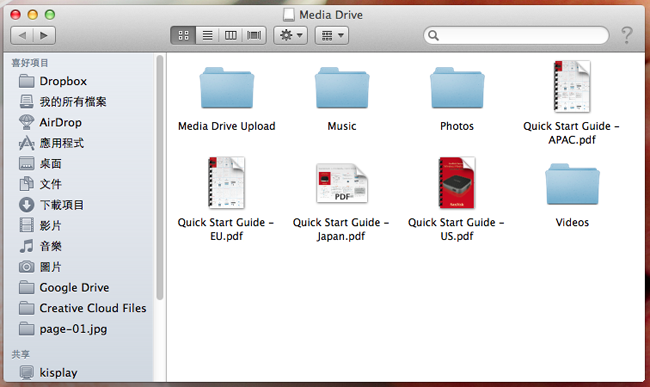The height and width of the screenshot is (387, 650).
Task: Open 我的所有檔案 in the sidebar
Action: (79, 102)
